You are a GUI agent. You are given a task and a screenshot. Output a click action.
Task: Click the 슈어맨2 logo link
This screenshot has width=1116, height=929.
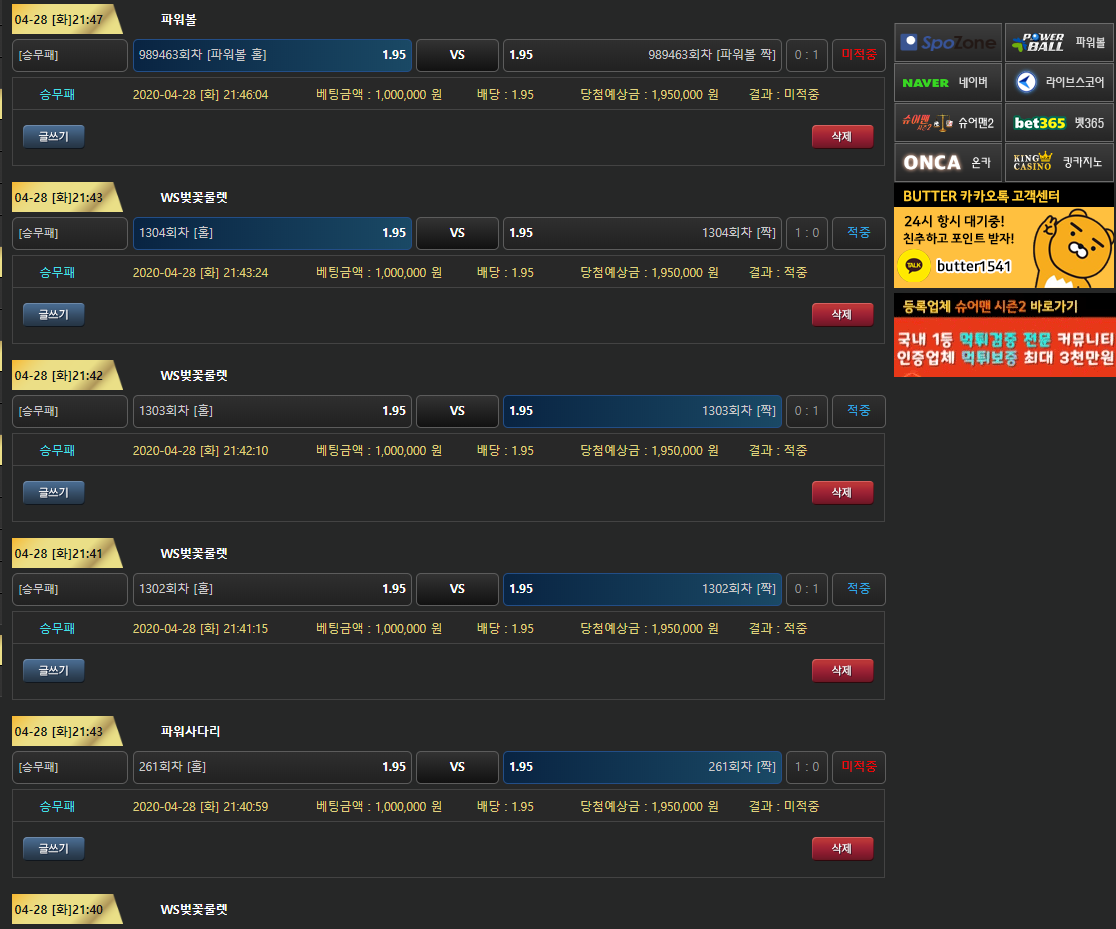(947, 122)
